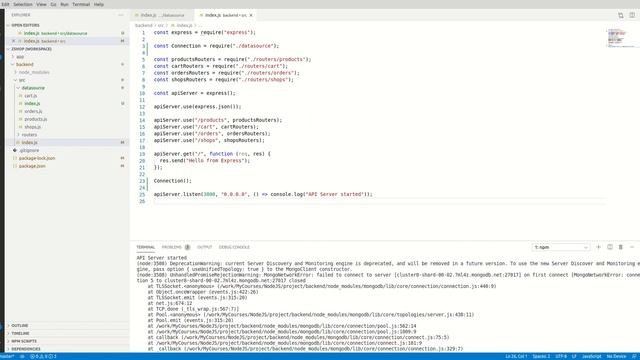Expand the Dependencies section

pyautogui.click(x=26, y=349)
